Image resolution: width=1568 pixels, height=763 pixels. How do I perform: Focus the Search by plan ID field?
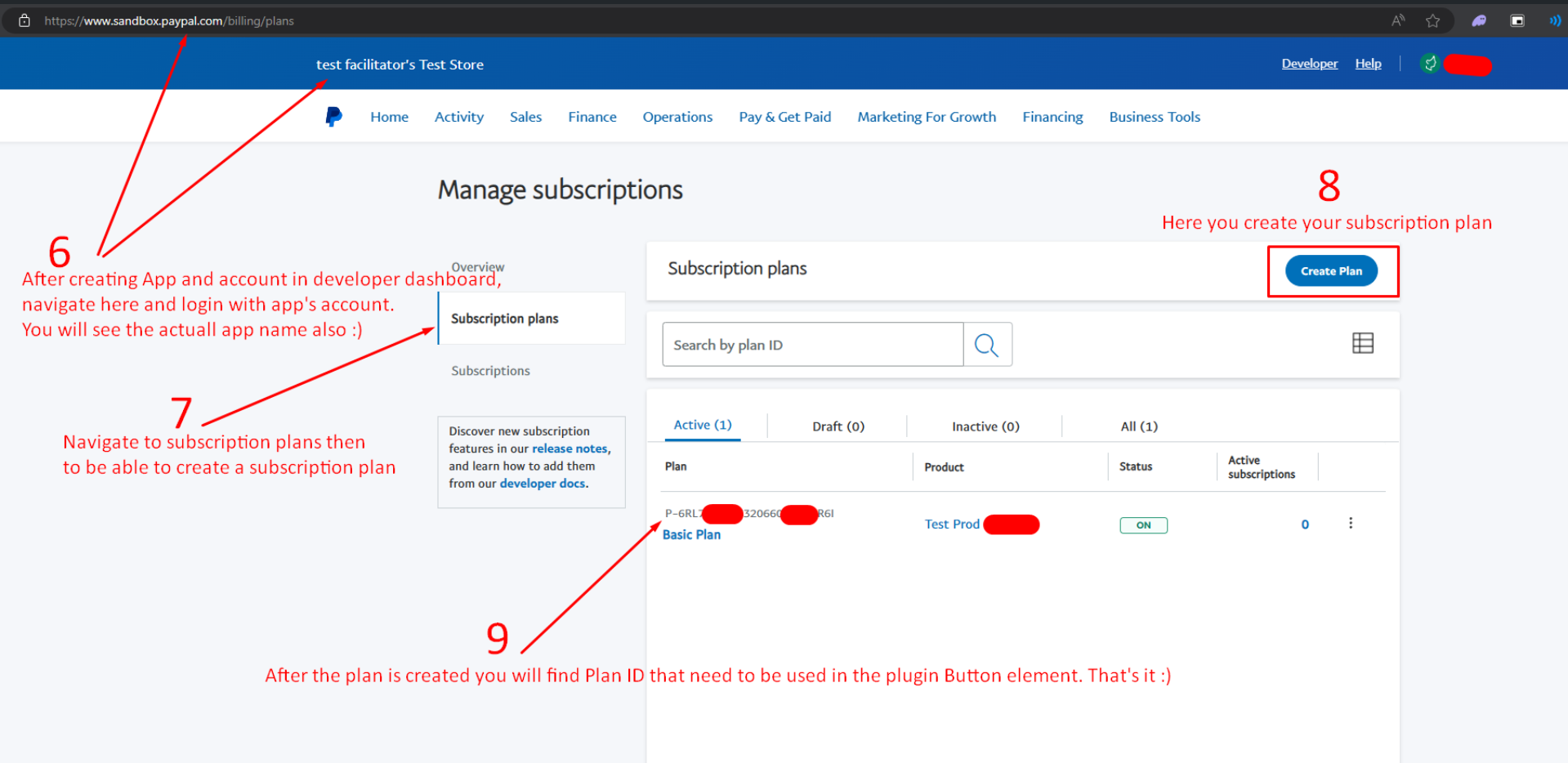[812, 345]
